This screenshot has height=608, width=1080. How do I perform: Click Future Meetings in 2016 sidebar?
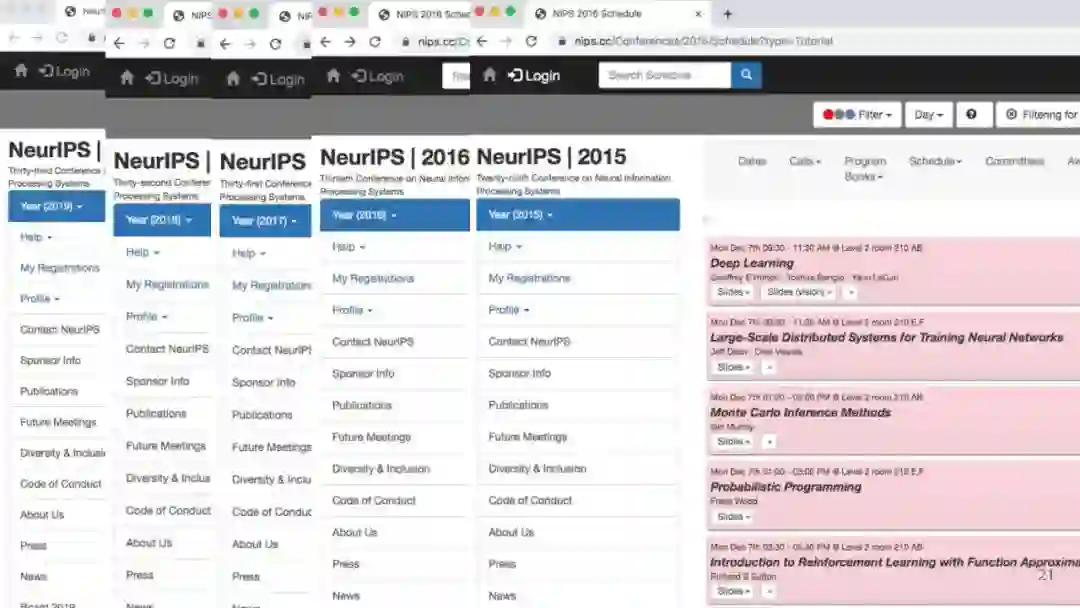tap(371, 437)
